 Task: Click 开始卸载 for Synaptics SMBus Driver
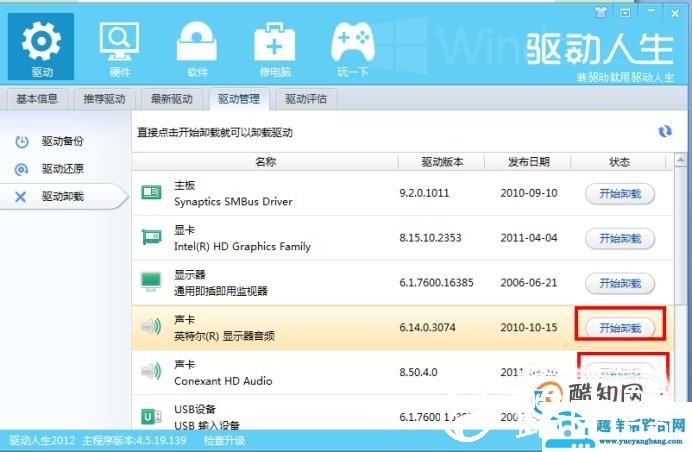(620, 194)
